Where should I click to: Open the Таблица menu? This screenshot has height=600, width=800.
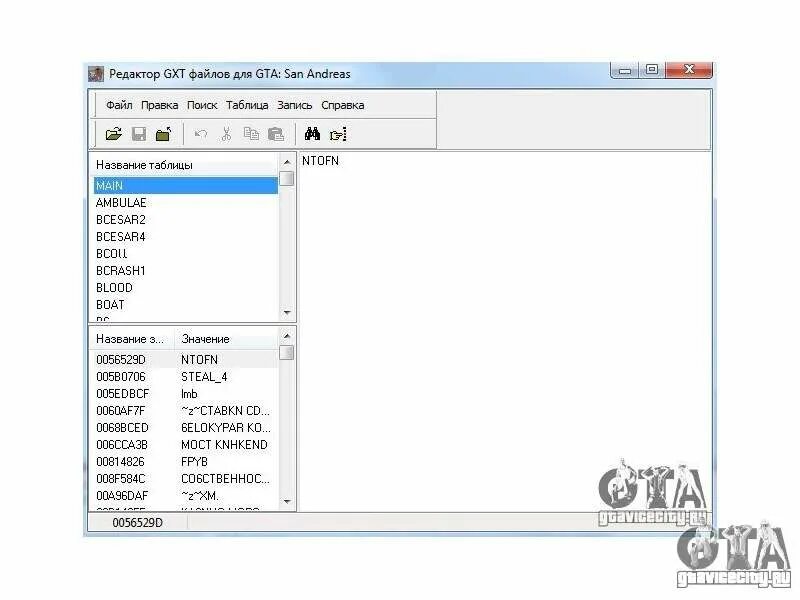coord(247,105)
